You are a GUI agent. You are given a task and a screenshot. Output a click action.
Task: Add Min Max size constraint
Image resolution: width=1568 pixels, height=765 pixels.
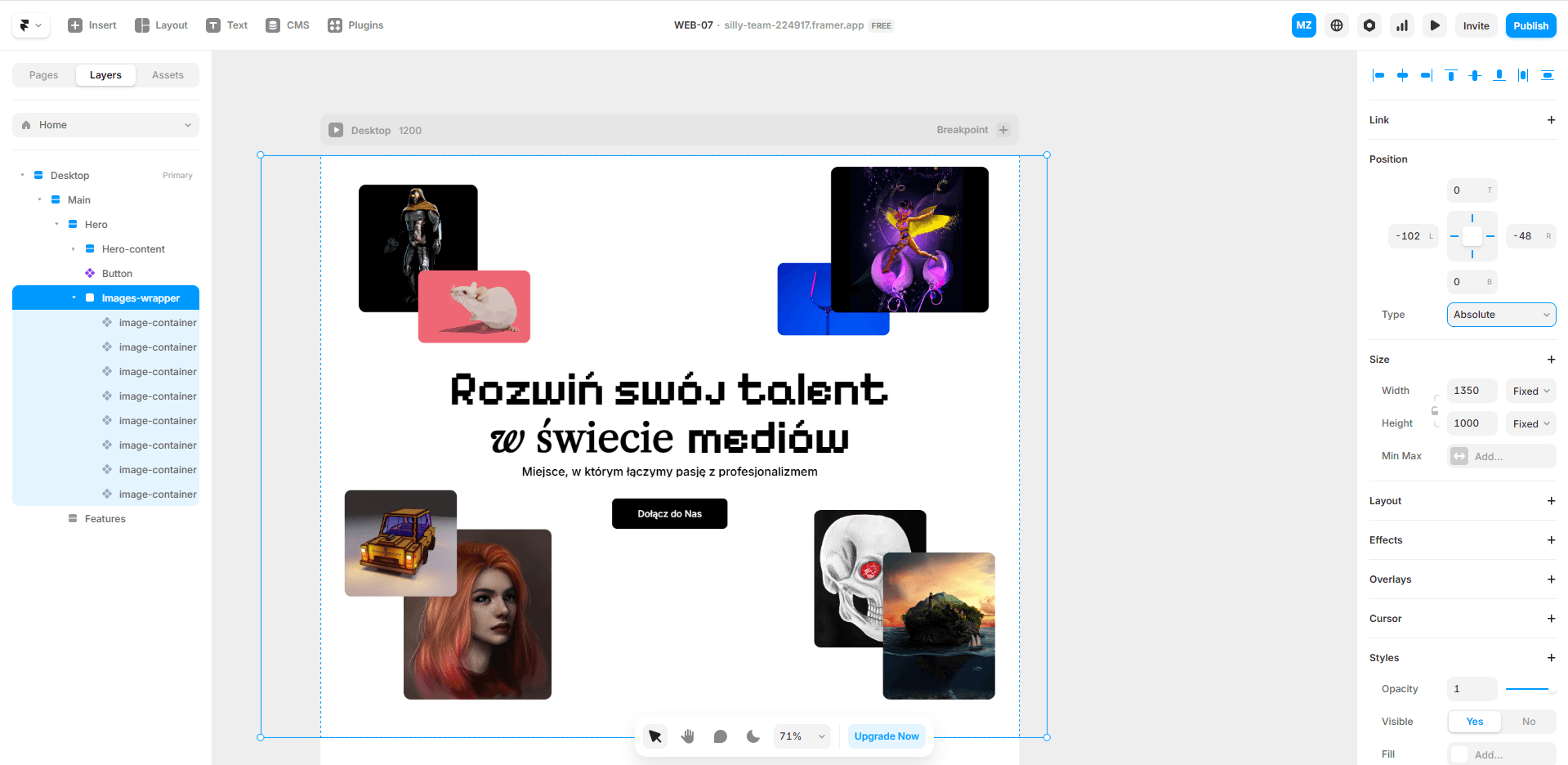coord(1502,456)
